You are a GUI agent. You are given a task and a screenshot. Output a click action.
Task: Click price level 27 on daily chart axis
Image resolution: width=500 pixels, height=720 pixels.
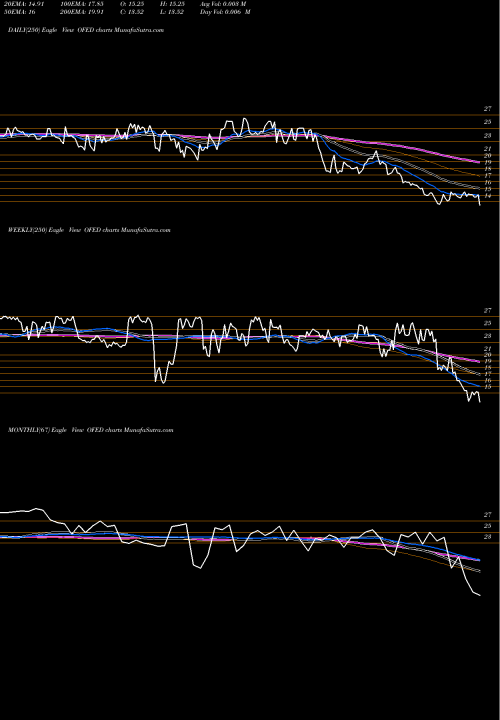(x=488, y=109)
